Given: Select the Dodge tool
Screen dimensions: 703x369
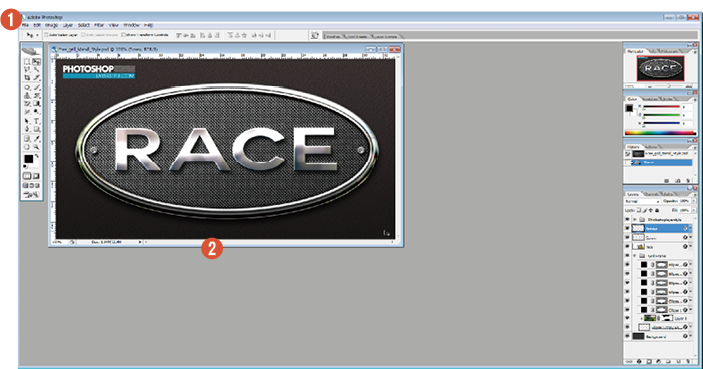Looking at the screenshot, I should (x=37, y=111).
